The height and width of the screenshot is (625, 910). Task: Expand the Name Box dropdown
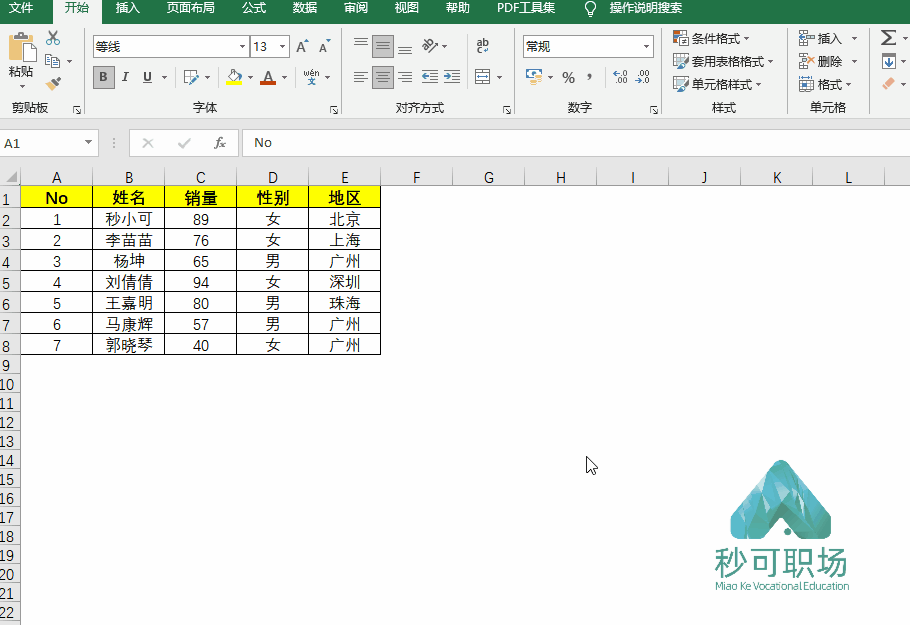88,143
